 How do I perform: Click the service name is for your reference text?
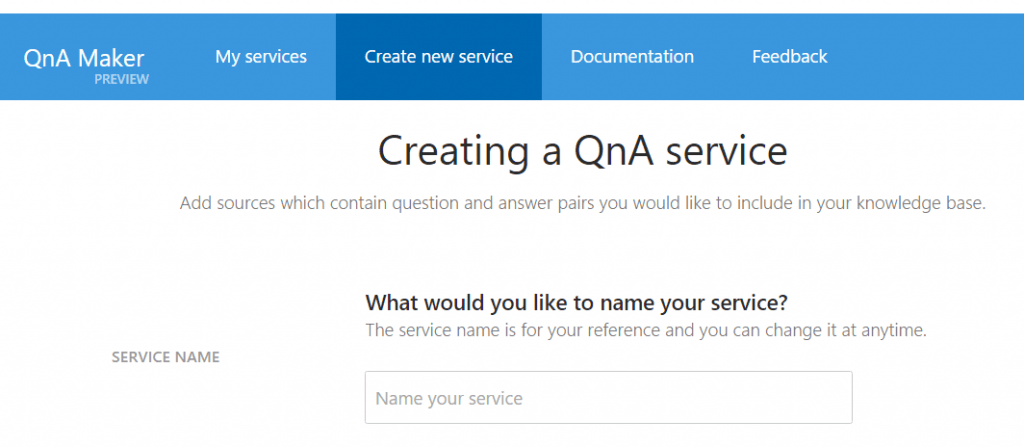point(645,331)
